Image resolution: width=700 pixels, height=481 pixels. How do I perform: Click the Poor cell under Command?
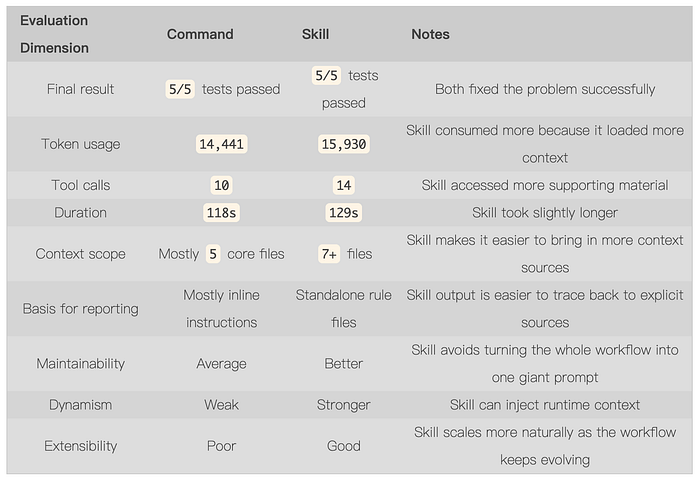point(222,446)
